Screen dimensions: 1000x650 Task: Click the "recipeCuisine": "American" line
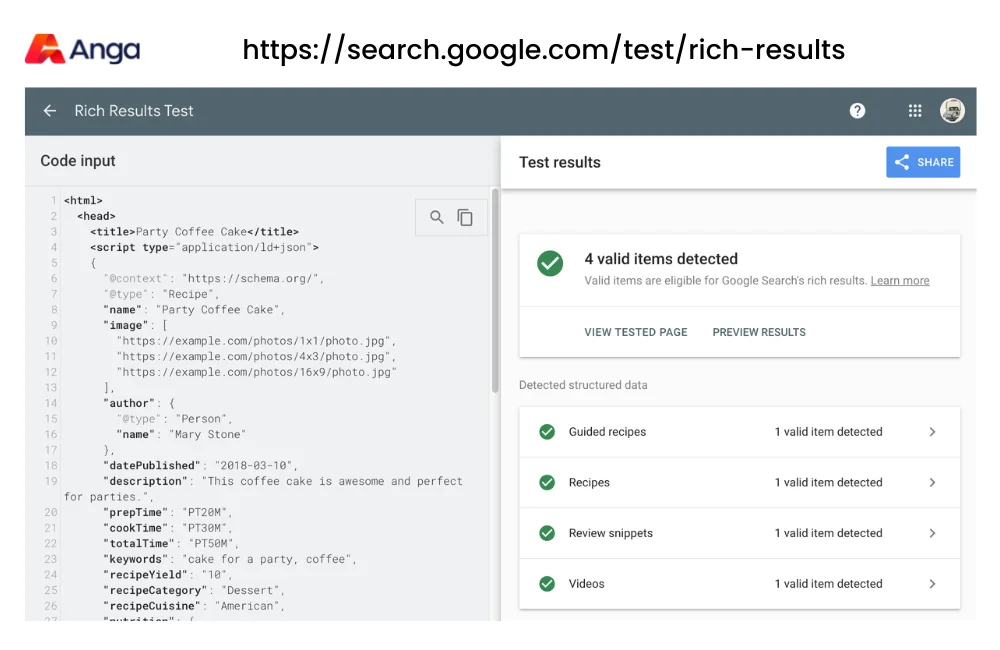194,606
